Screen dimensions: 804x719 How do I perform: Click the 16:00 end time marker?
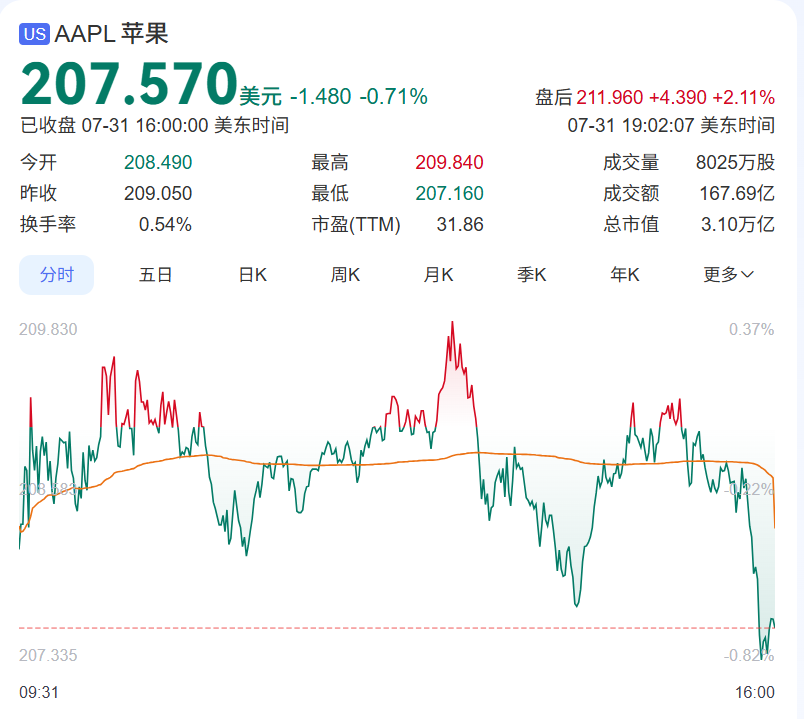(755, 692)
